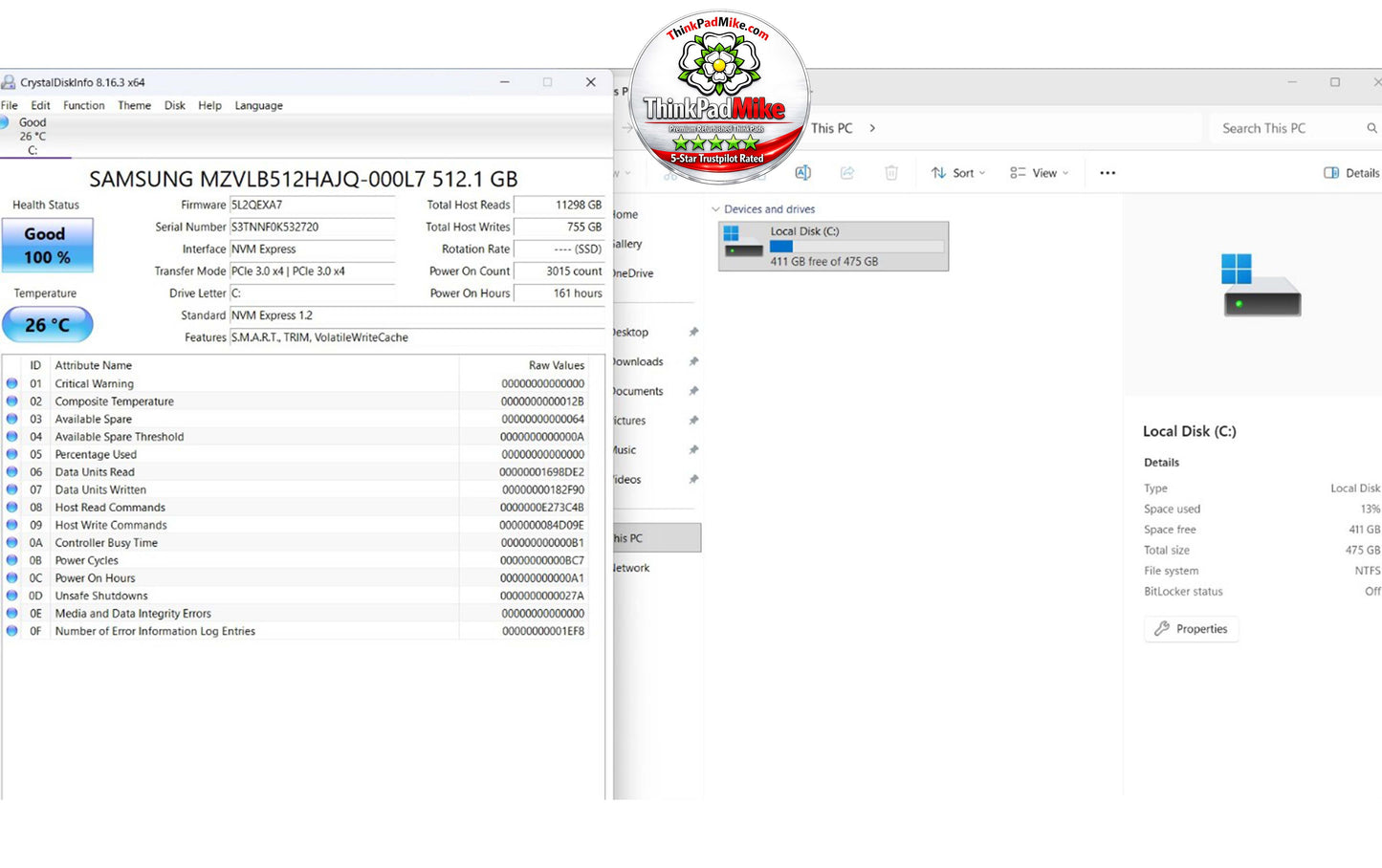Open the See more (three dots) menu in File Explorer
Image resolution: width=1382 pixels, height=868 pixels.
click(x=1108, y=173)
